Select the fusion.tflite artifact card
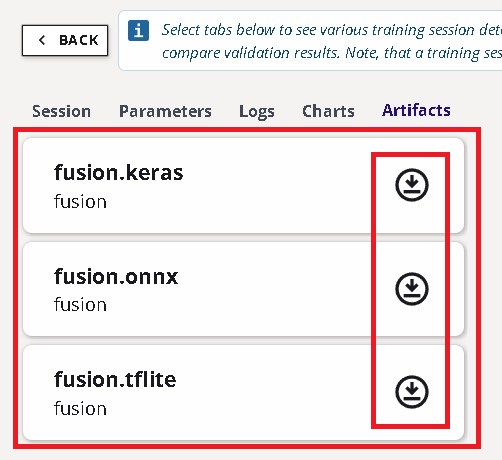The height and width of the screenshot is (460, 502). [243, 392]
